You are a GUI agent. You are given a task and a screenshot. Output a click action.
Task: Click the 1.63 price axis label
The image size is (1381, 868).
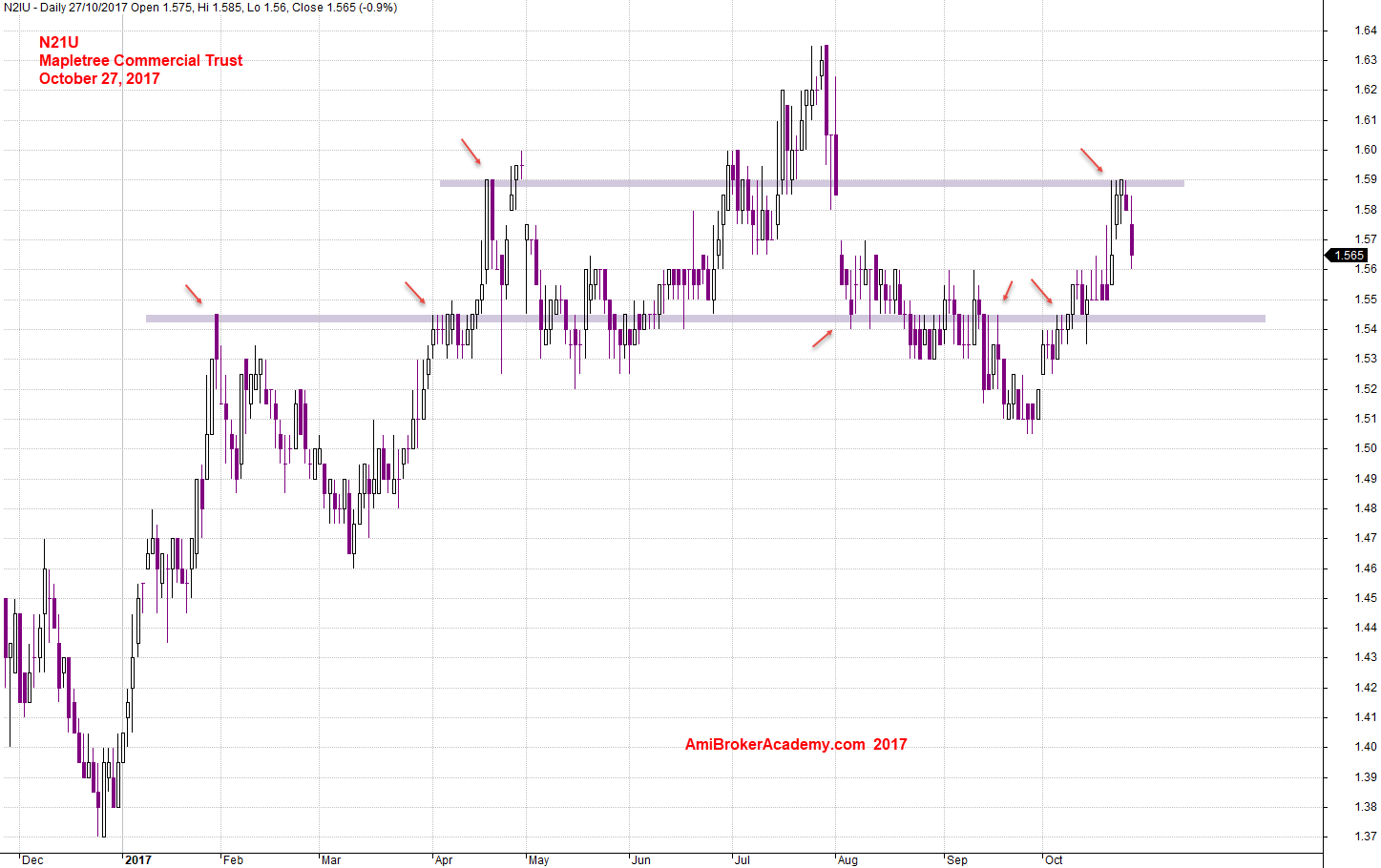click(1366, 60)
